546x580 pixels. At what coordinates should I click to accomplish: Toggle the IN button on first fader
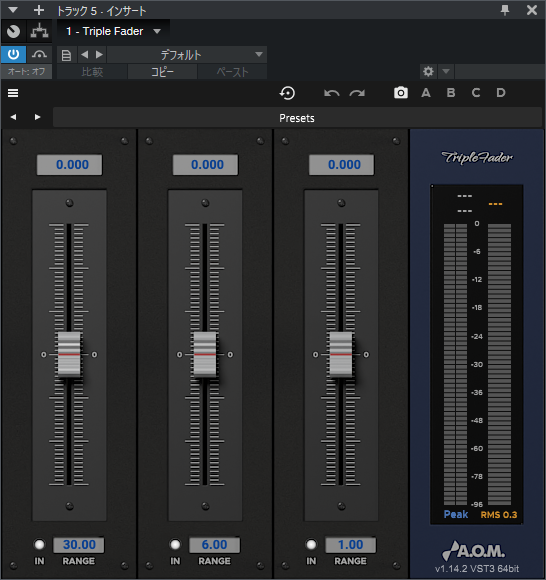(x=39, y=544)
